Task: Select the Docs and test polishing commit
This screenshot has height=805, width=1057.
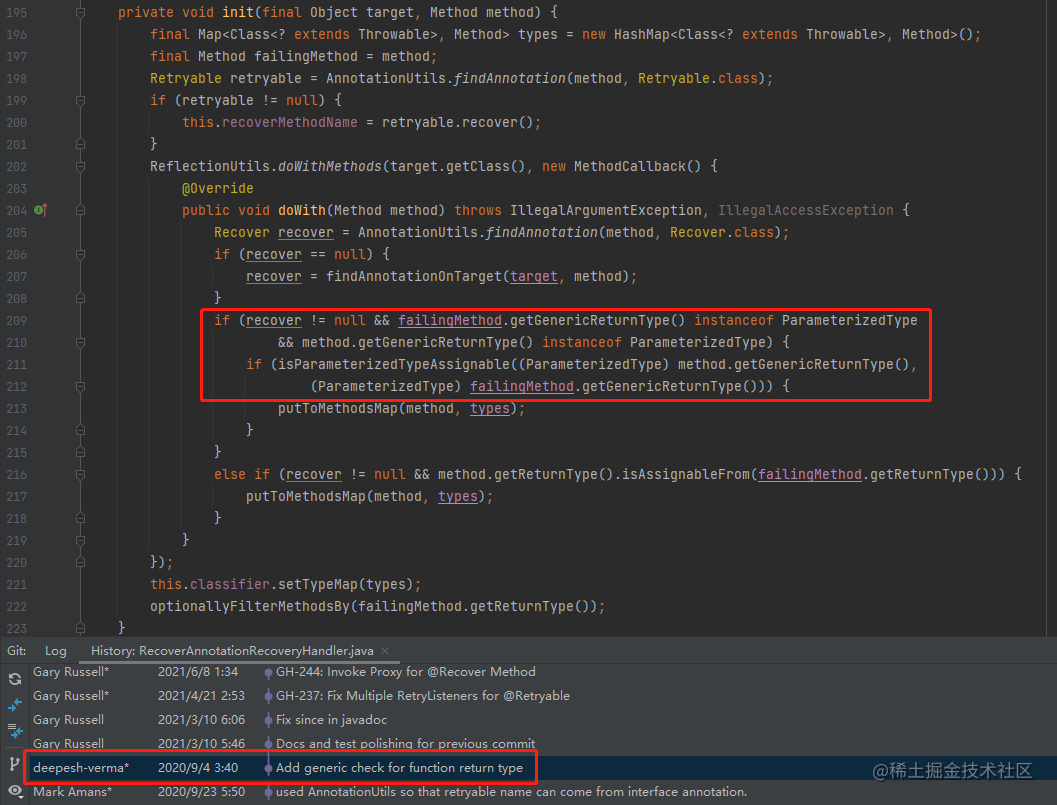Action: click(405, 744)
